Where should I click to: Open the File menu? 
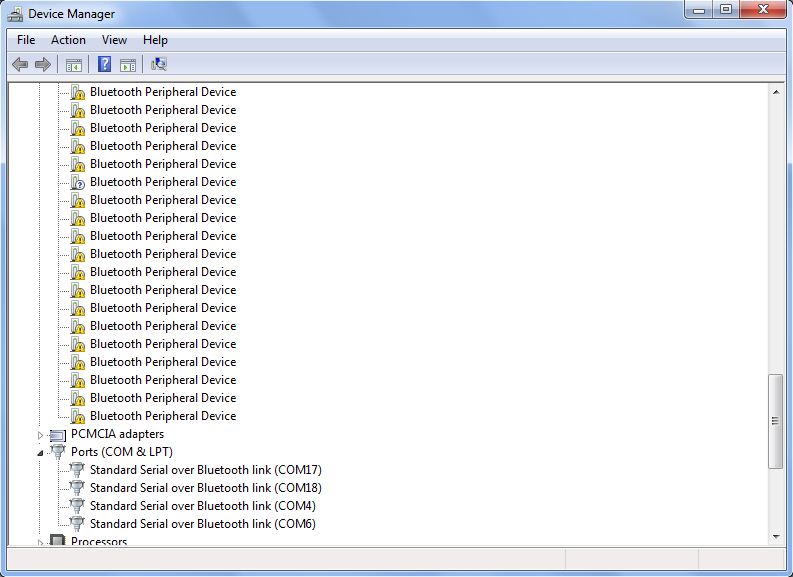coord(26,40)
